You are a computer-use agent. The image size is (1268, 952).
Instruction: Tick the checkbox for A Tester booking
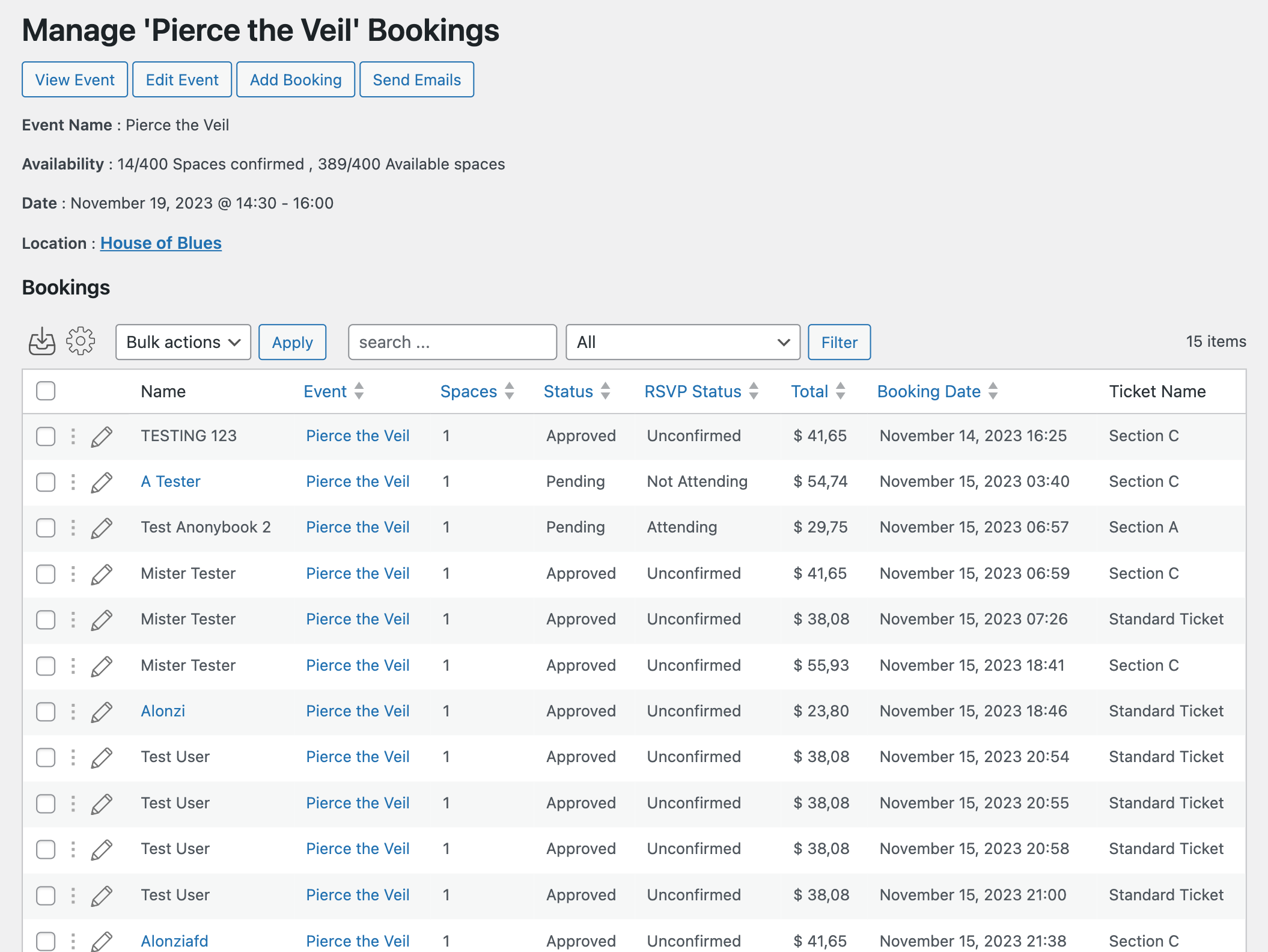click(x=46, y=482)
